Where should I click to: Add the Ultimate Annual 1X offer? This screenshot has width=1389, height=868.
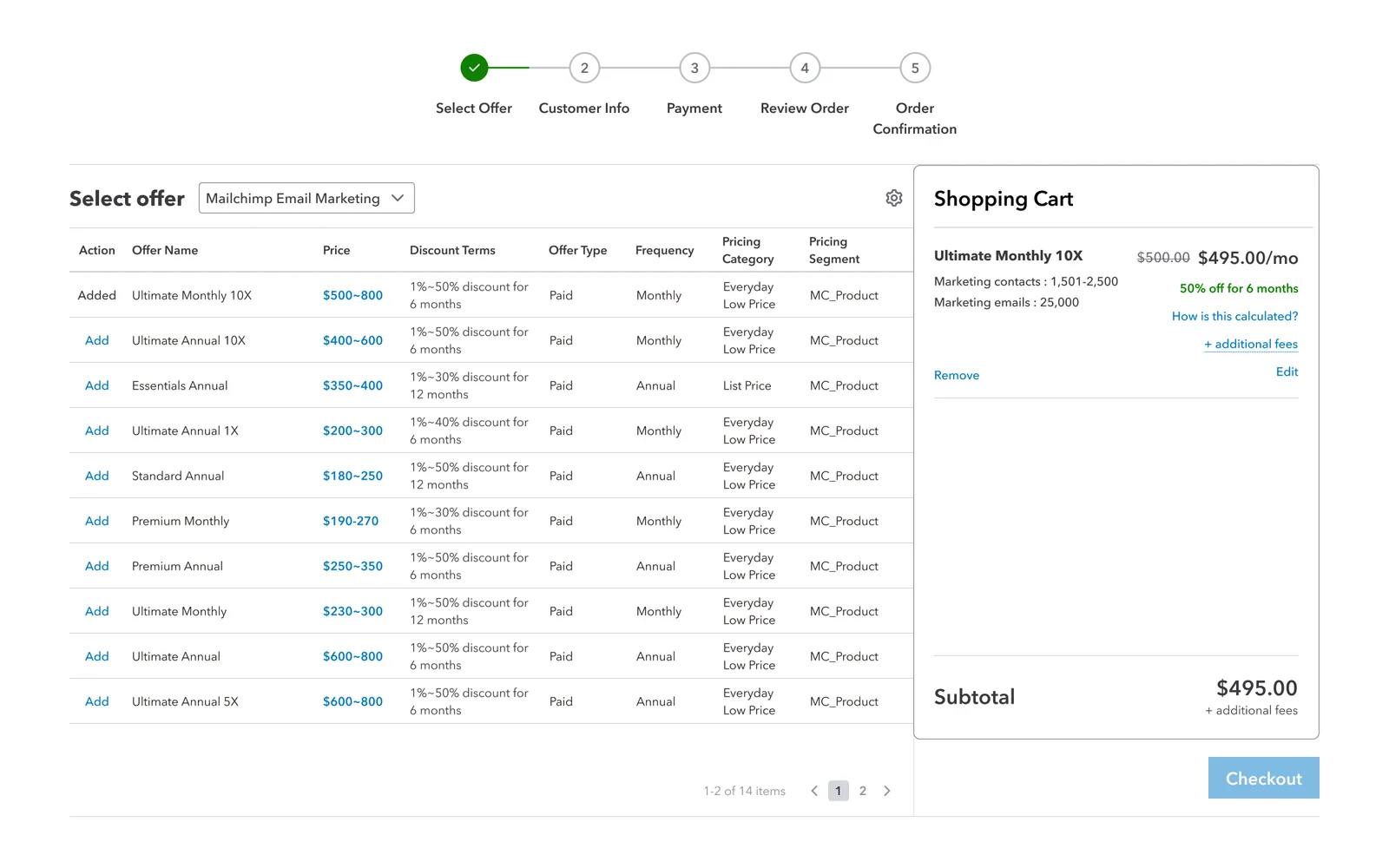(x=97, y=431)
